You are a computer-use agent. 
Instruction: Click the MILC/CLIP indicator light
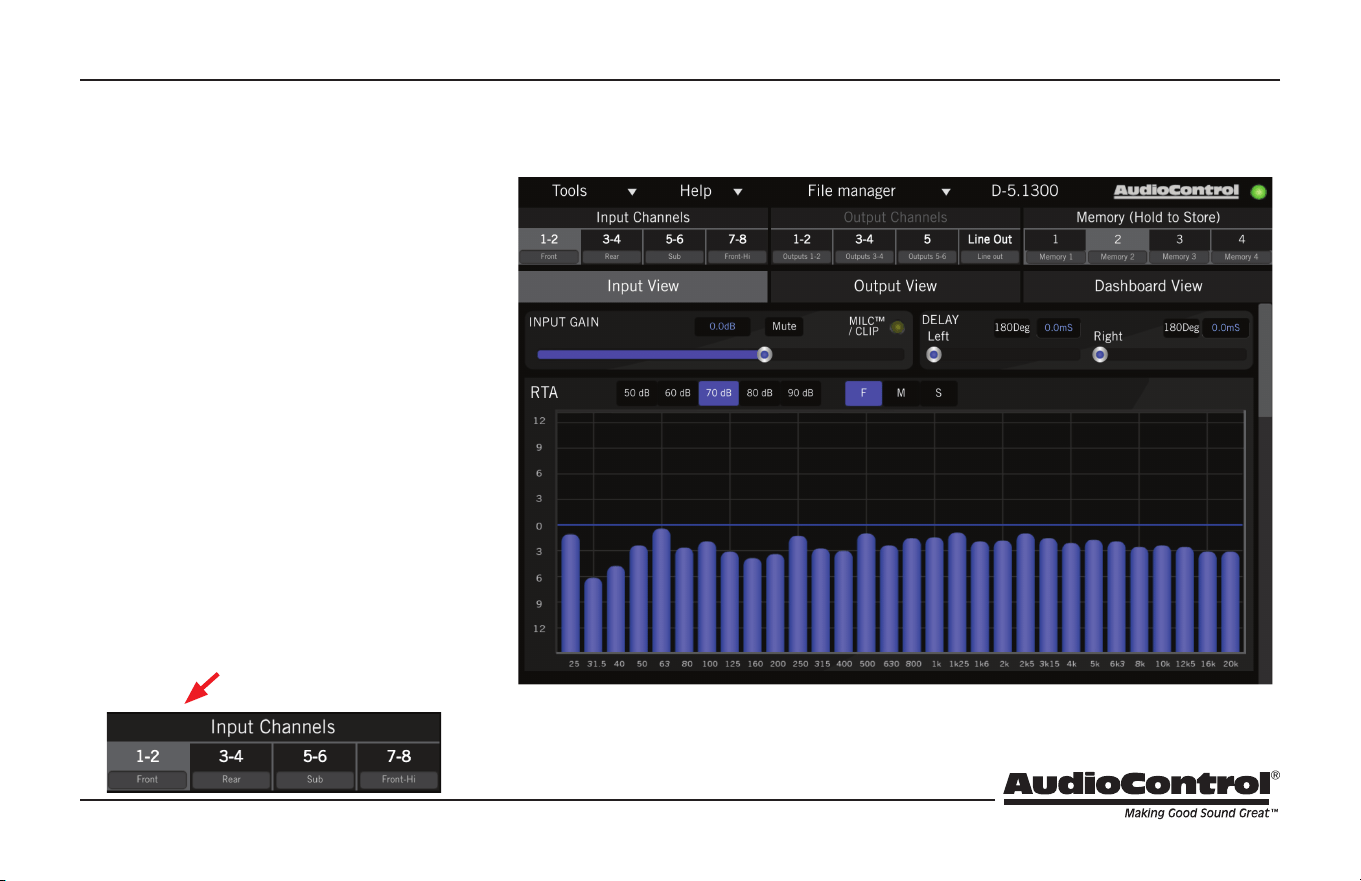897,327
